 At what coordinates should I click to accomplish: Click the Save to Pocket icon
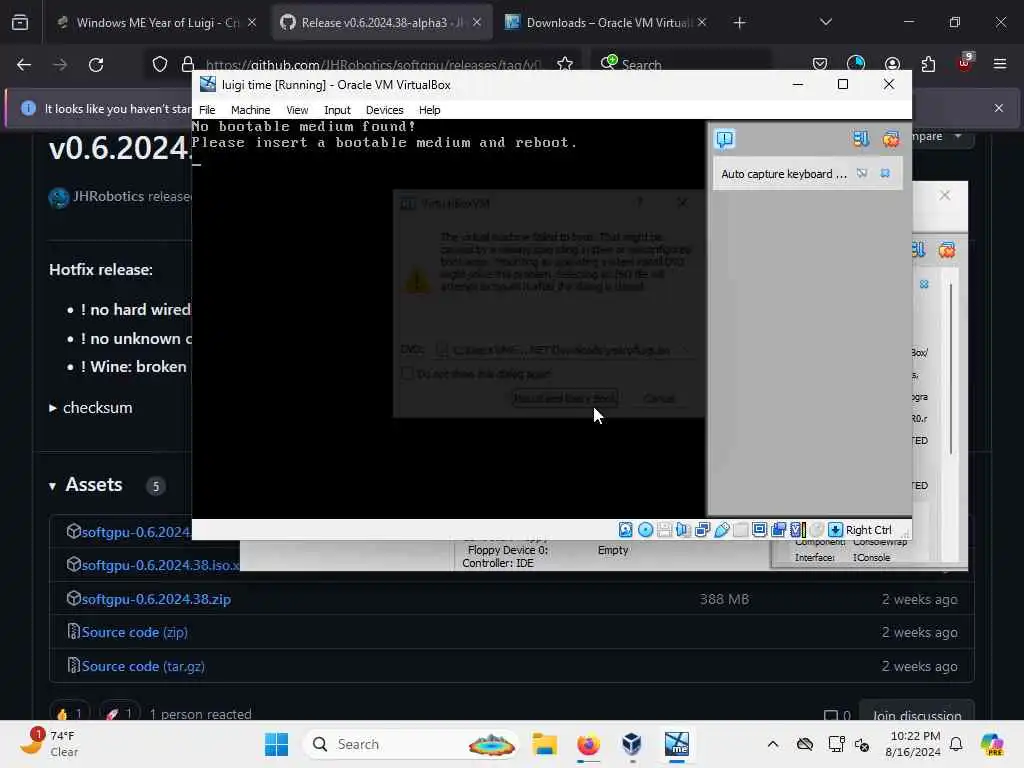(x=820, y=64)
